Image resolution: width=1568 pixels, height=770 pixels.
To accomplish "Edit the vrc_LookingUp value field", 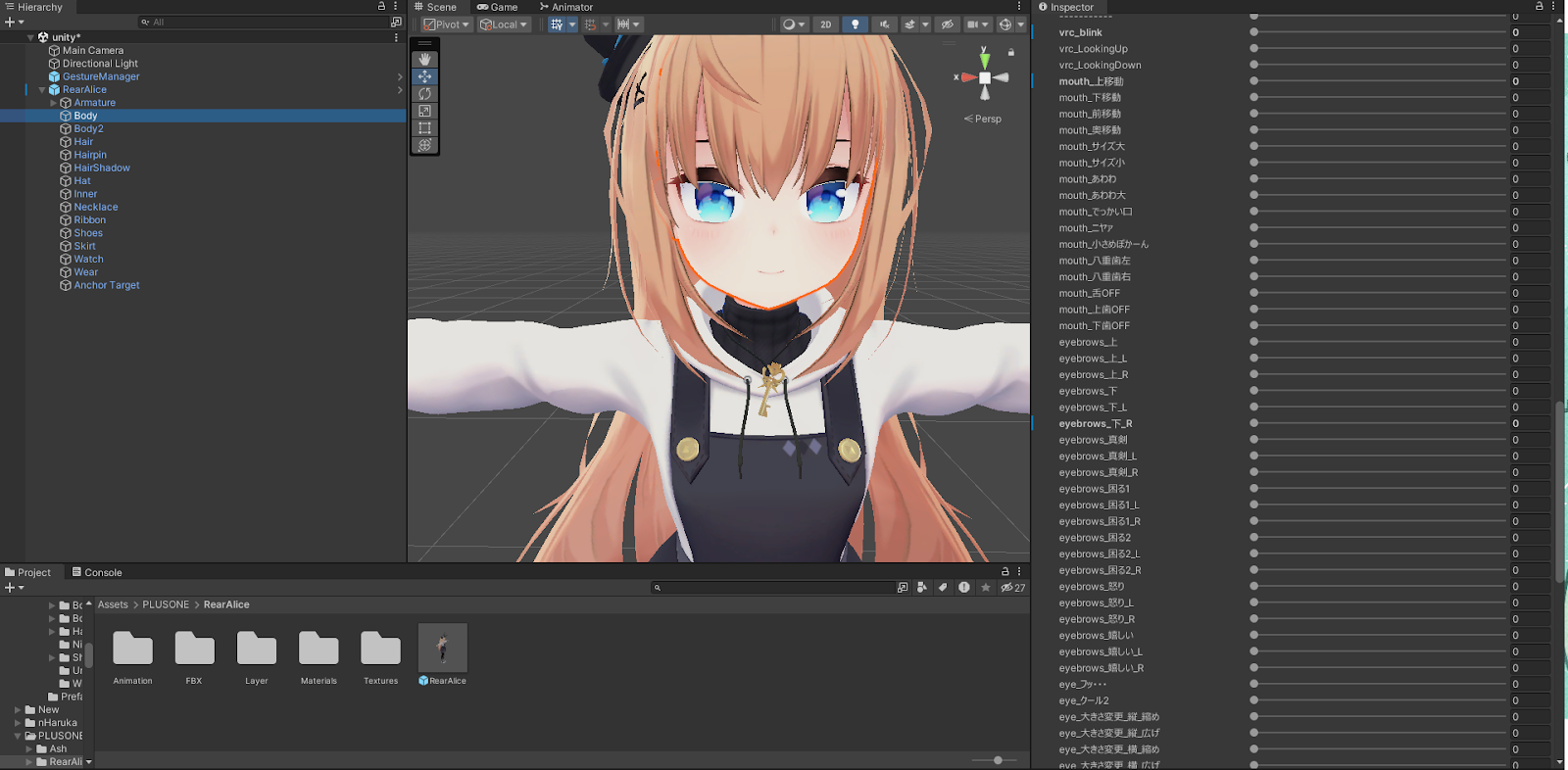I will coord(1530,49).
